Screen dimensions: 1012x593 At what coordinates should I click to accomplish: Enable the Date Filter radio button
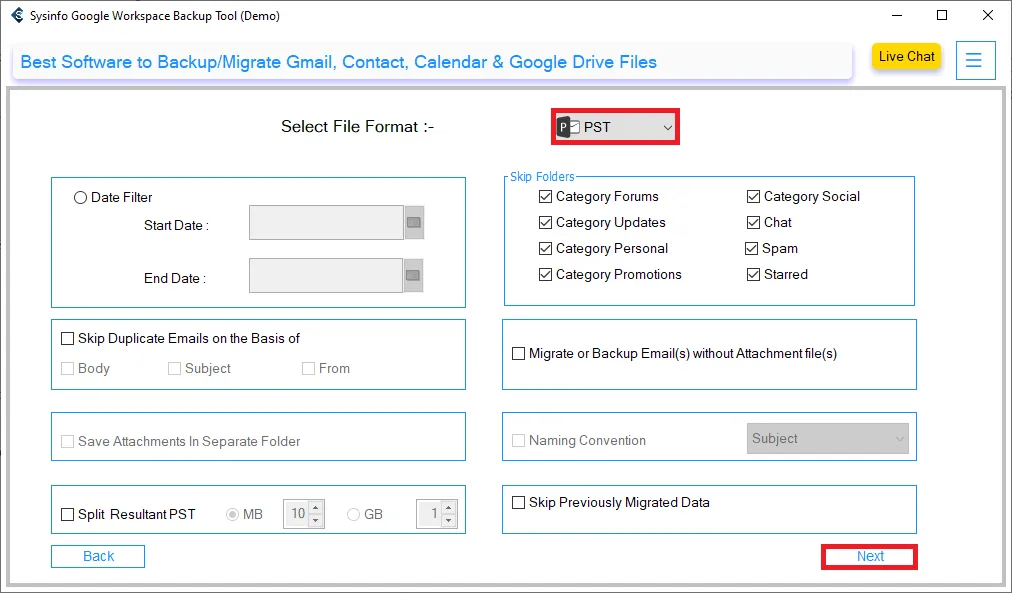click(x=80, y=197)
